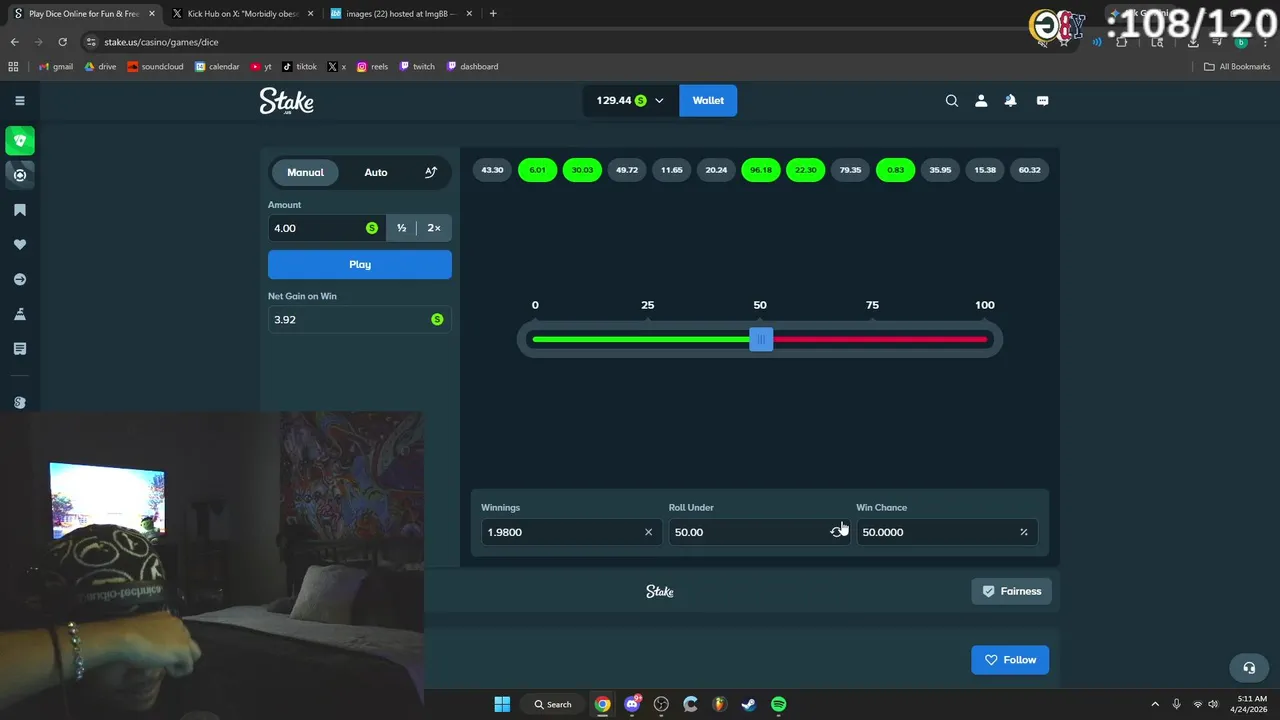This screenshot has width=1280, height=720.
Task: Open the challenges flask sidebar icon
Action: 20,314
